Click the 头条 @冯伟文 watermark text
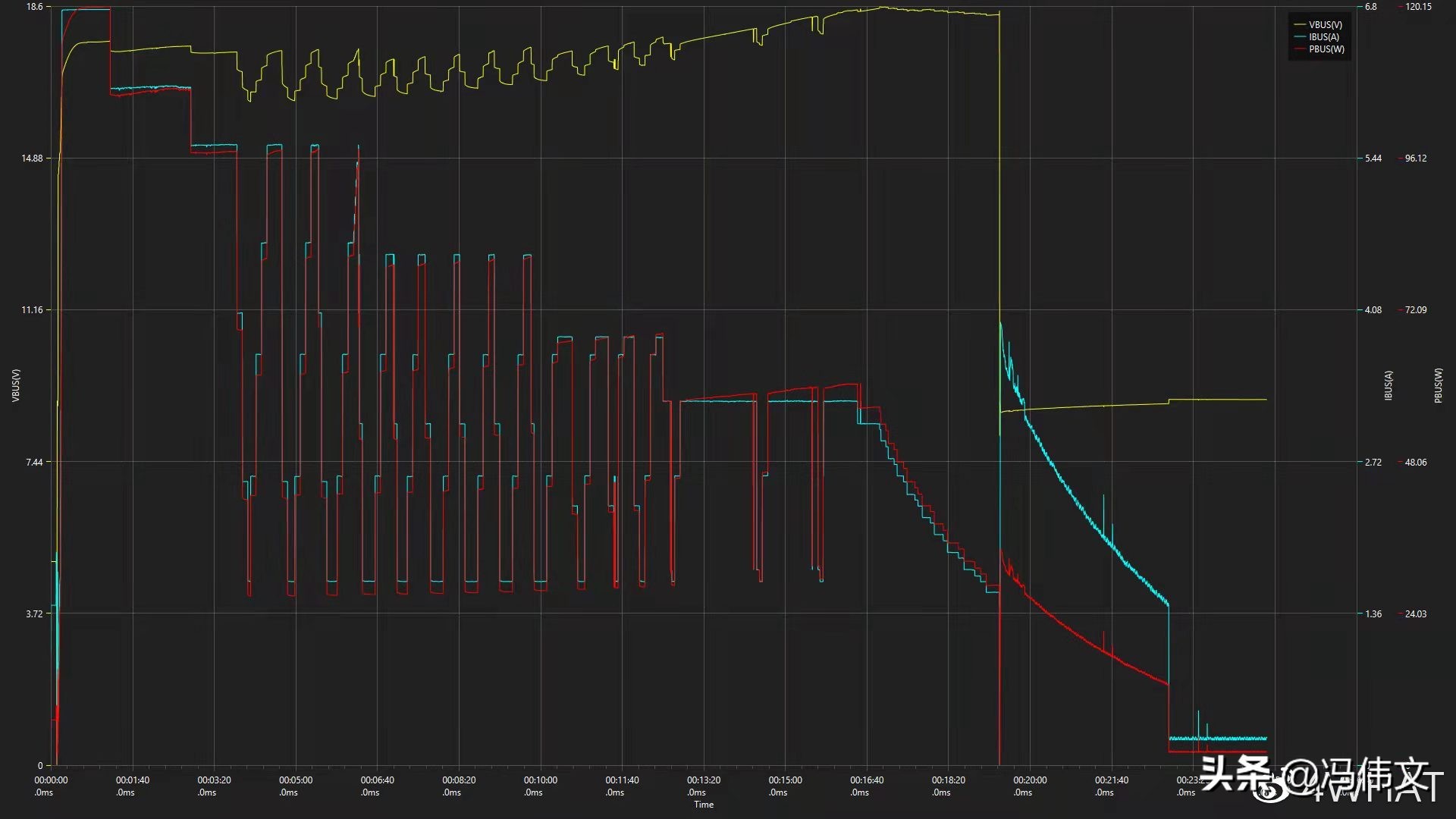The width and height of the screenshot is (1456, 819). (x=1315, y=774)
